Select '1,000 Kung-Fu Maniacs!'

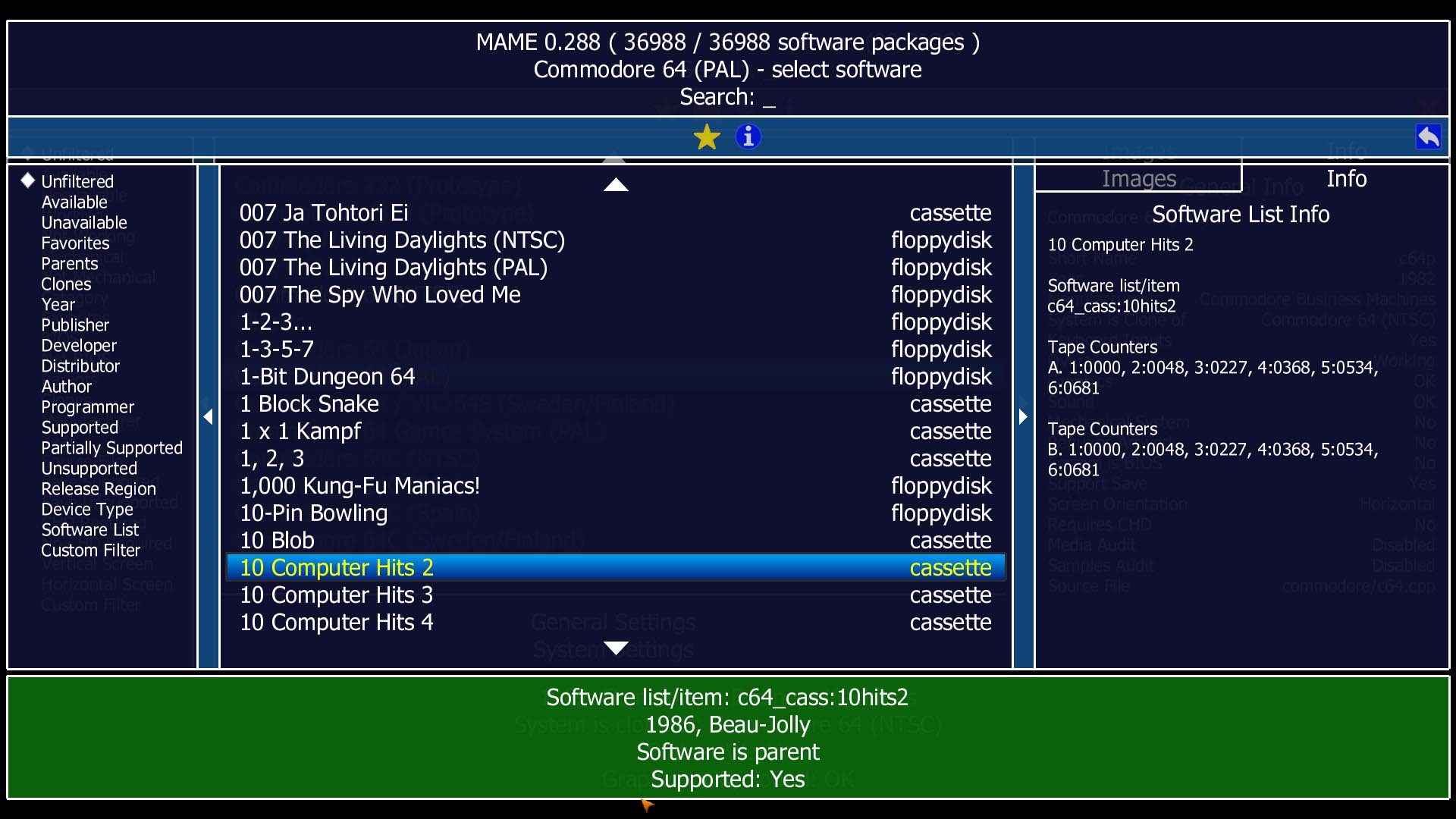pyautogui.click(x=616, y=486)
